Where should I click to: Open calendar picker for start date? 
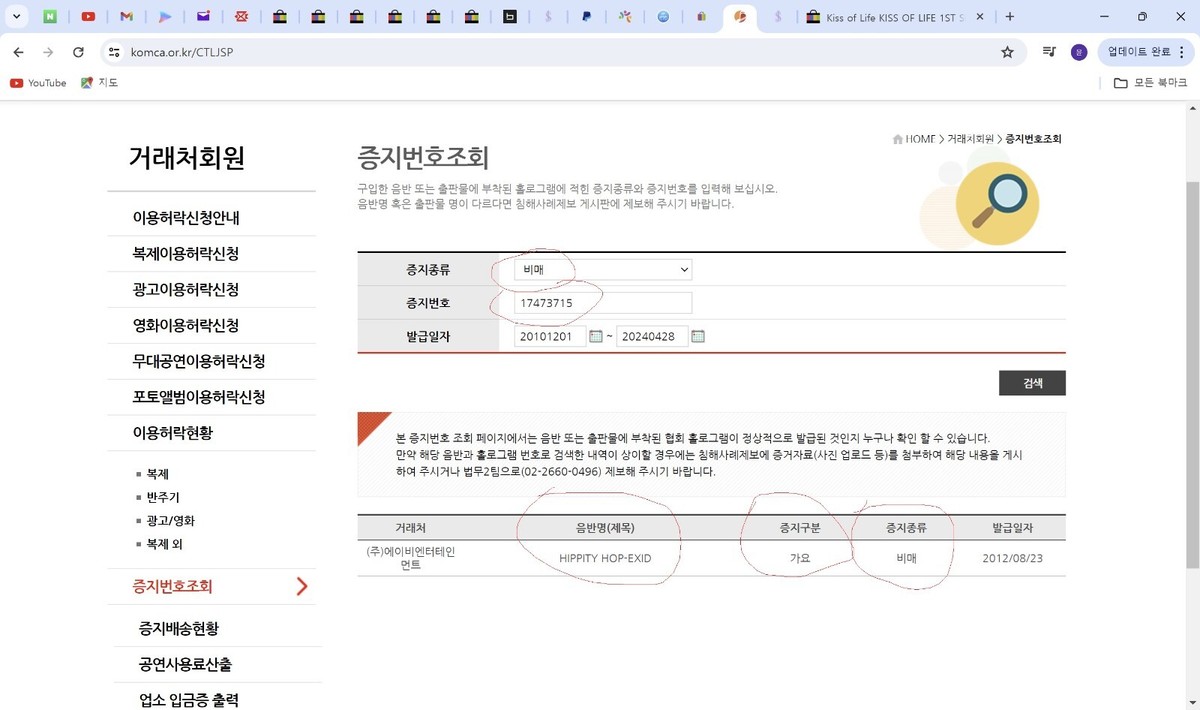pyautogui.click(x=596, y=337)
